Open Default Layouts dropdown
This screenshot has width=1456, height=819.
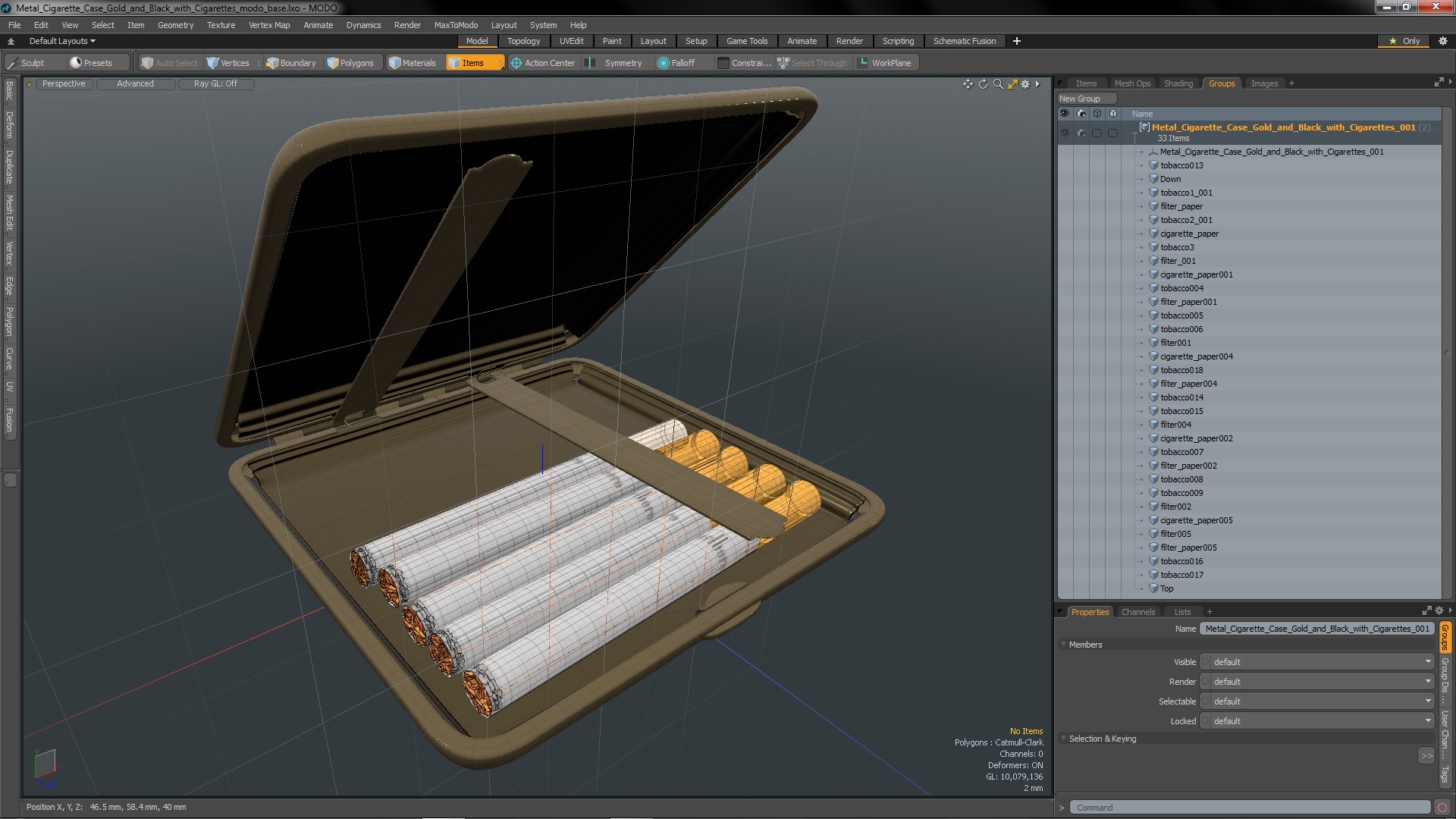pos(62,41)
